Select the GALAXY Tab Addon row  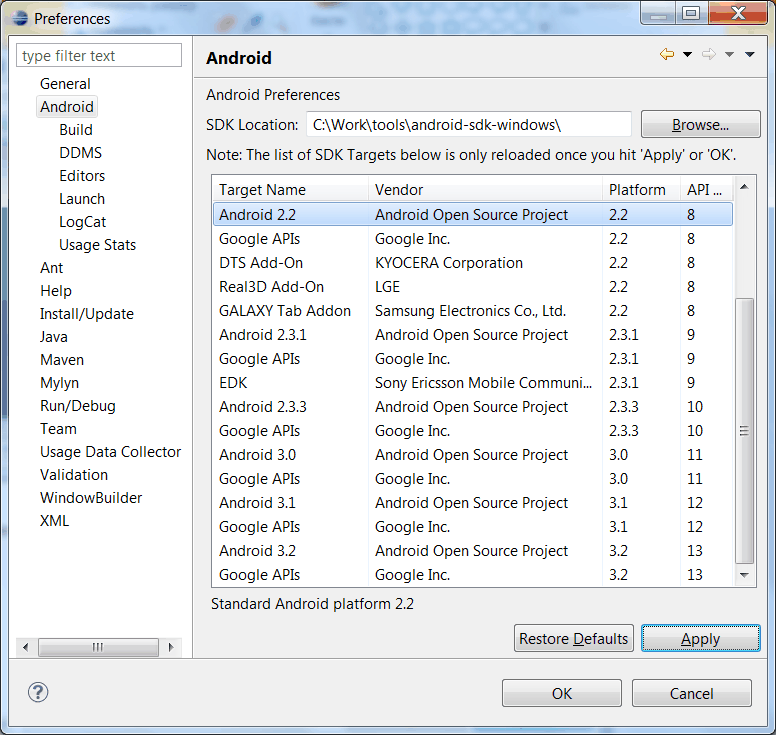tap(473, 310)
